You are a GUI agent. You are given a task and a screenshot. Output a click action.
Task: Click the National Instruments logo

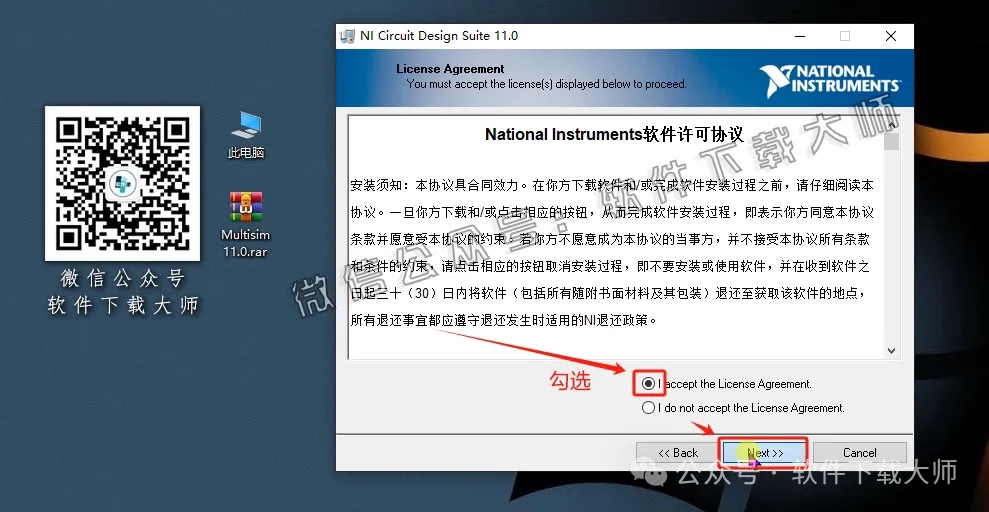829,81
